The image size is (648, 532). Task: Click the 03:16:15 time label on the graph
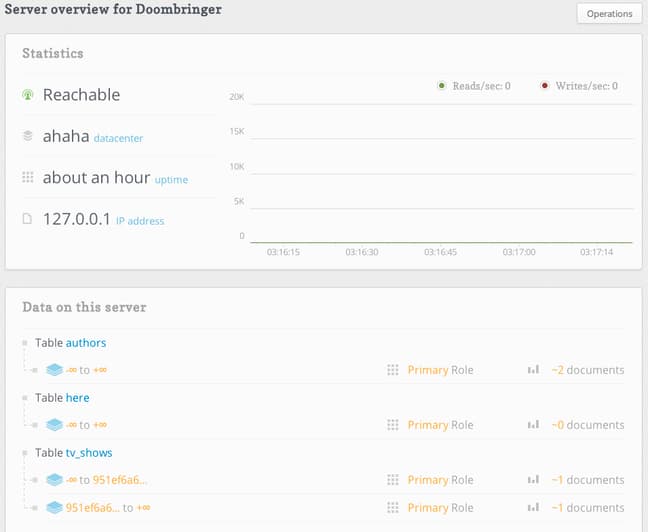tap(283, 252)
